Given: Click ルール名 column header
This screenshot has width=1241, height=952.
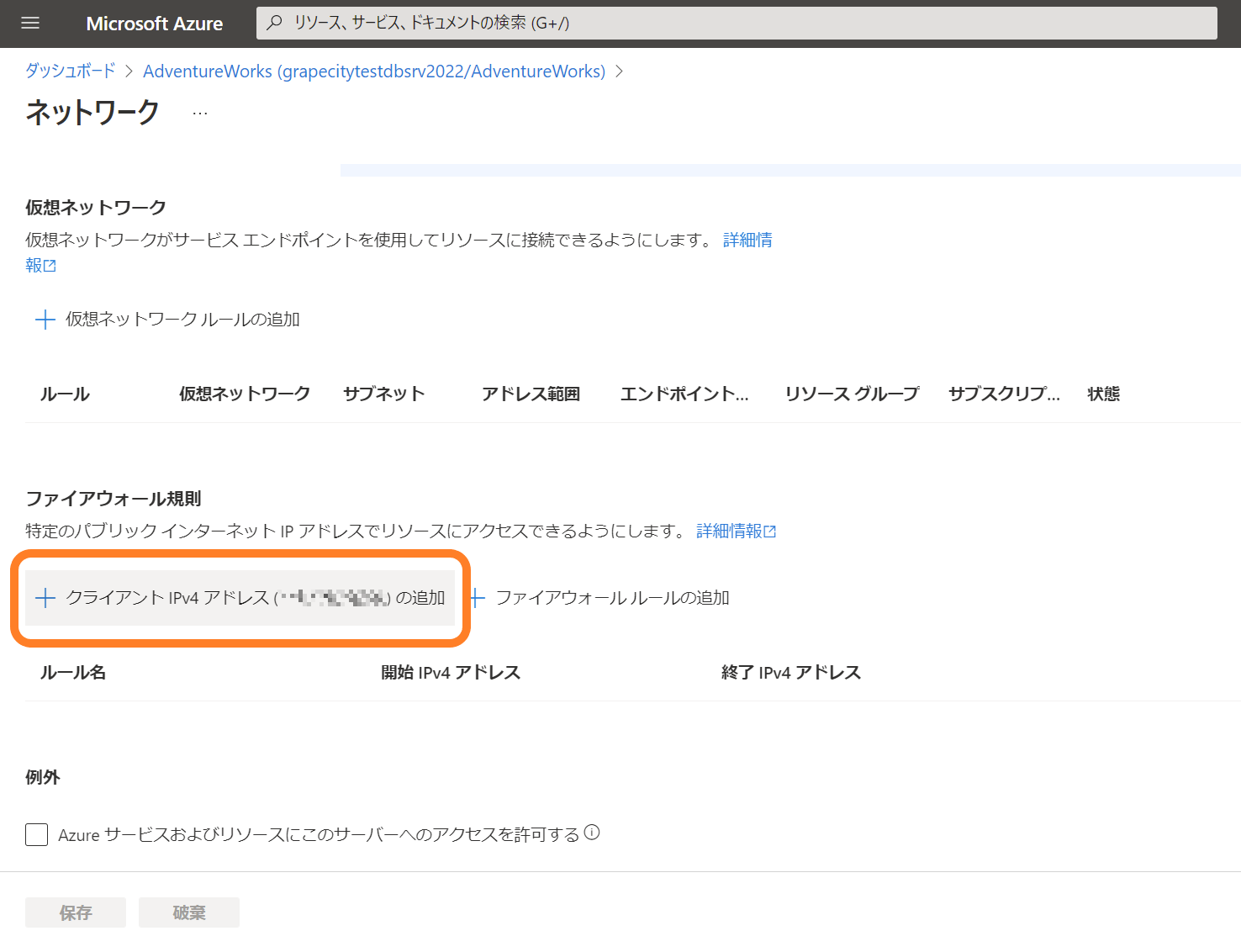Looking at the screenshot, I should pos(73,672).
